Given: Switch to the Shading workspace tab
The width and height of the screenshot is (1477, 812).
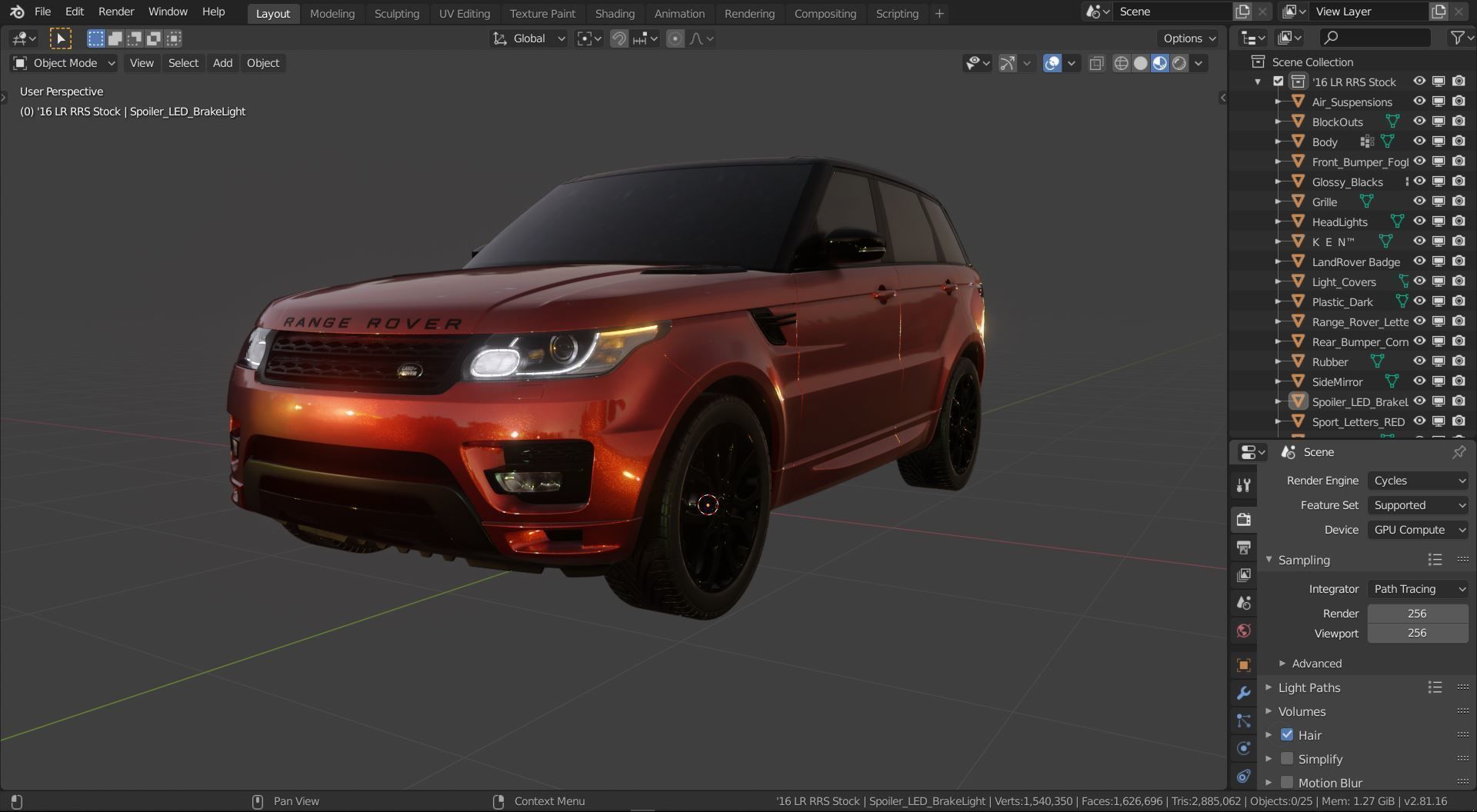Looking at the screenshot, I should pyautogui.click(x=615, y=13).
